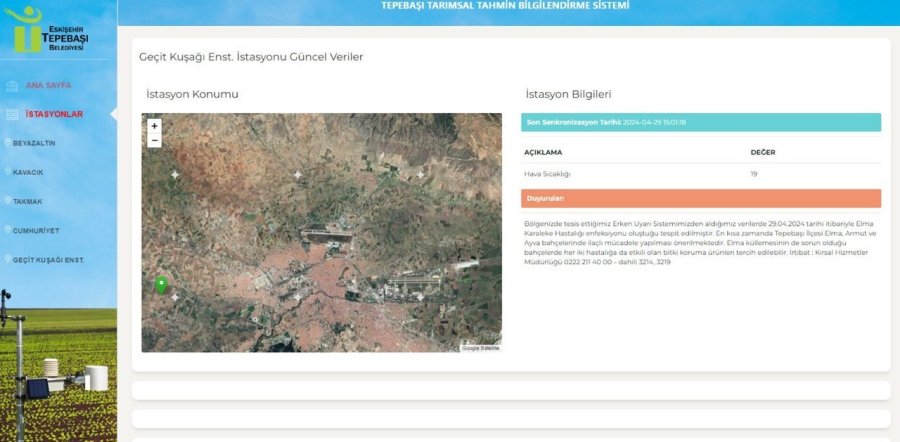The width and height of the screenshot is (900, 442).
Task: Click the location pin icon beside Cumhuriyet
Action: click(8, 230)
